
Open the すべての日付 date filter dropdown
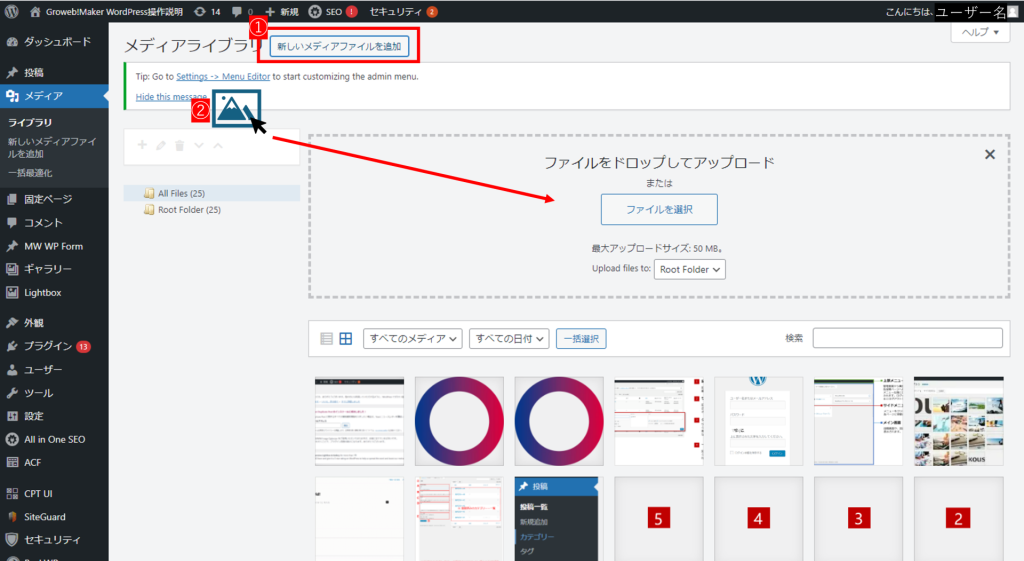(508, 339)
